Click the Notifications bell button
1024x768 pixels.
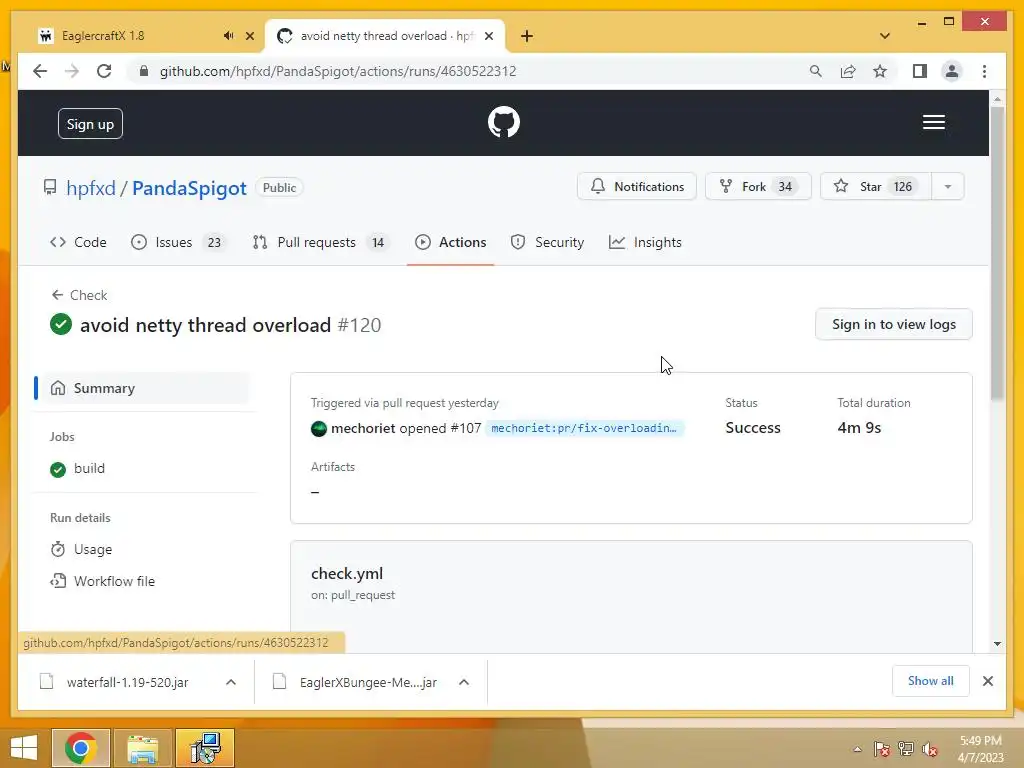click(637, 187)
